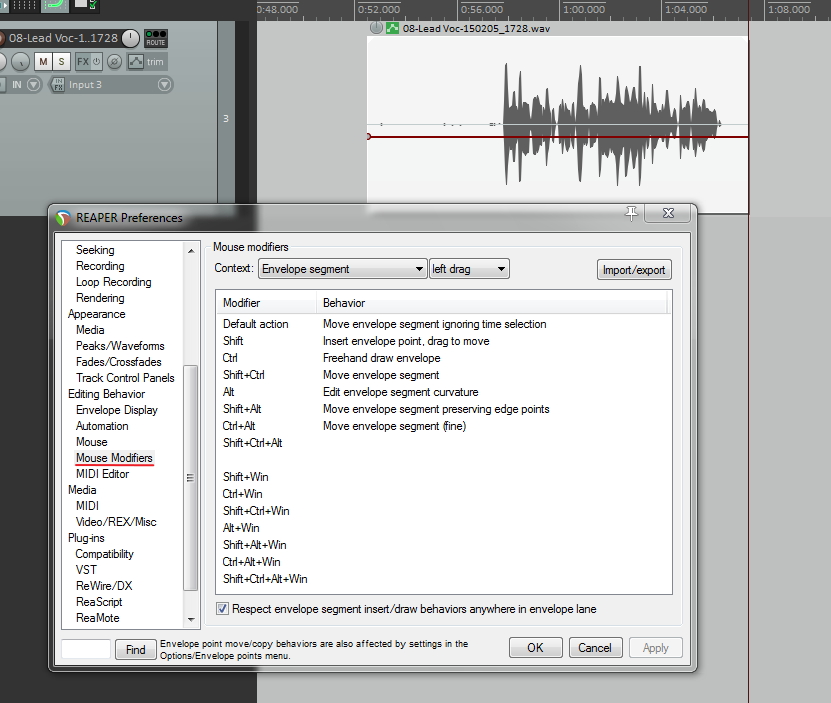Image resolution: width=831 pixels, height=703 pixels.
Task: Select ReaScript preferences page
Action: 99,602
